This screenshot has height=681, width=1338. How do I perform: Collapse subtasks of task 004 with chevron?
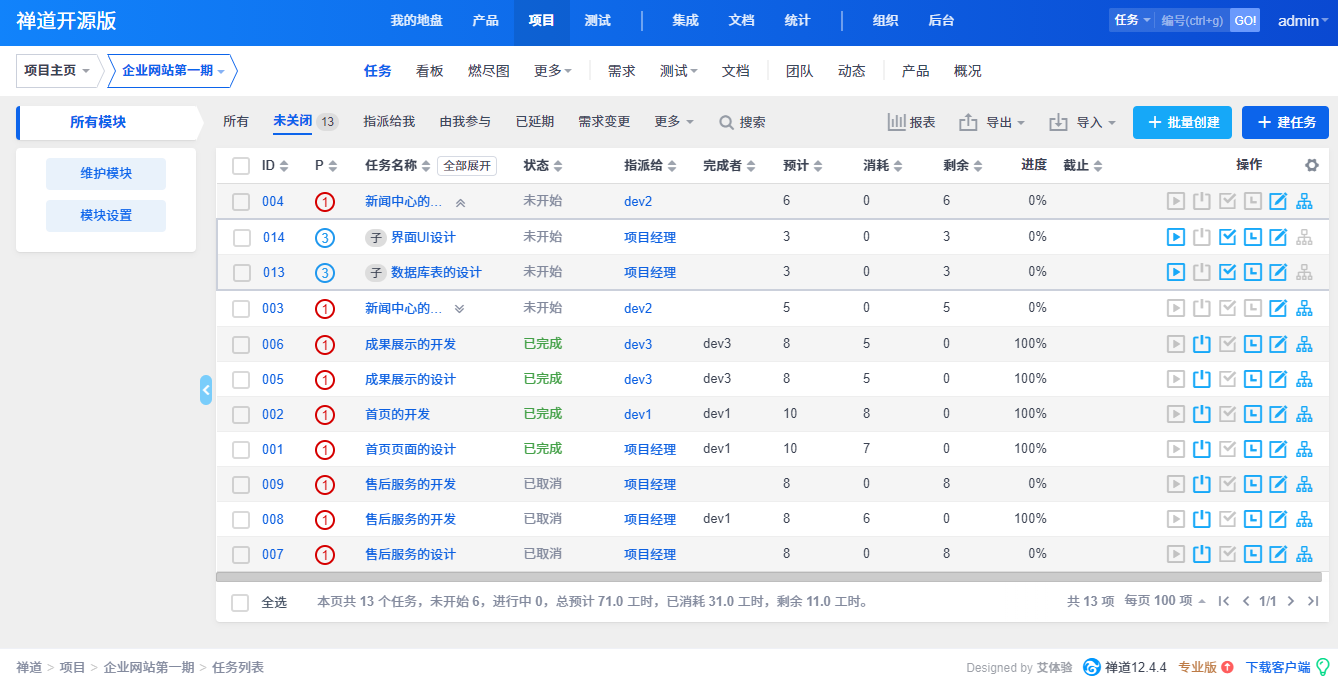pyautogui.click(x=460, y=202)
